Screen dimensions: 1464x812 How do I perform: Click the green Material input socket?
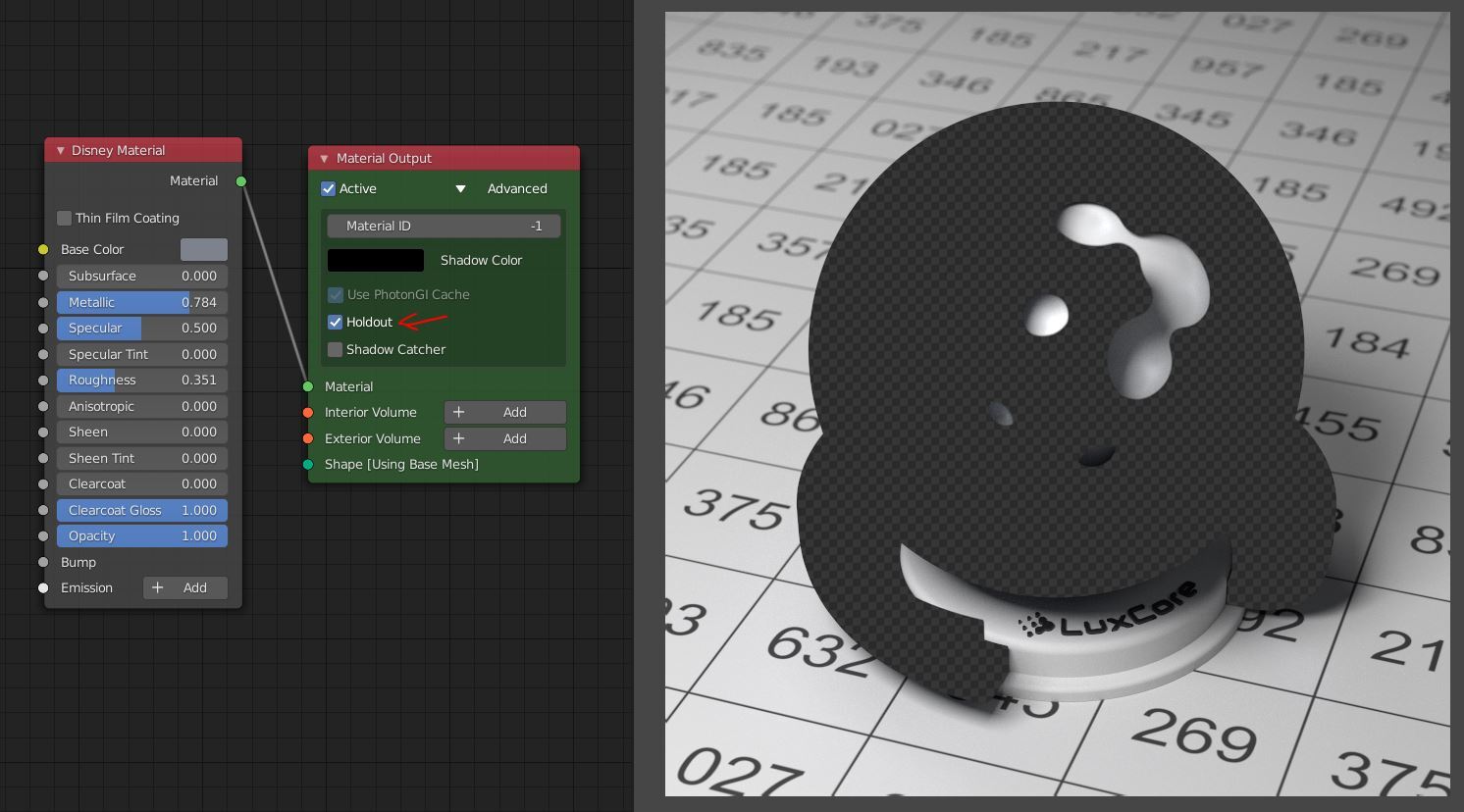[308, 386]
